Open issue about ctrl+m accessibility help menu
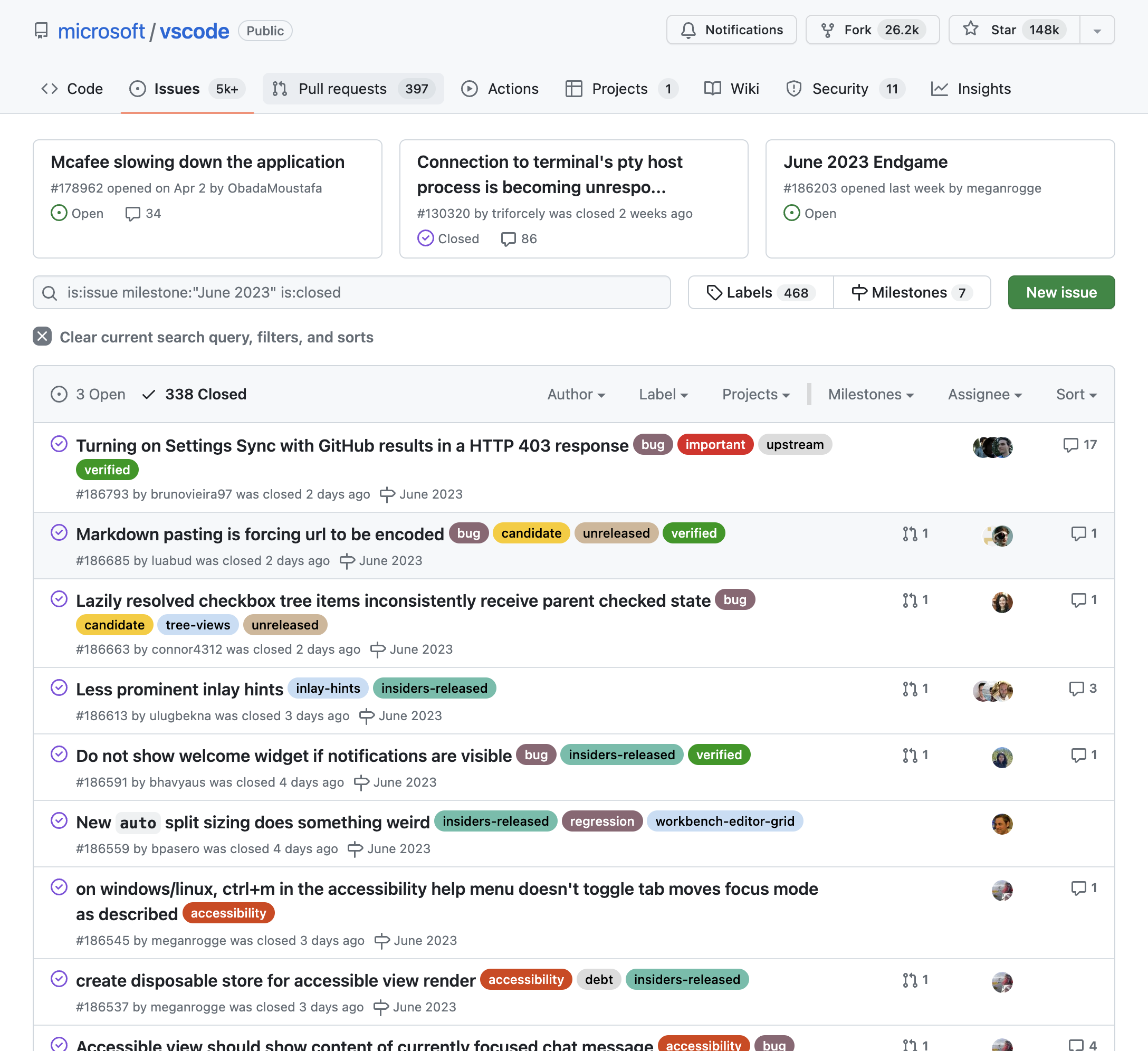The height and width of the screenshot is (1051, 1148). pyautogui.click(x=447, y=901)
